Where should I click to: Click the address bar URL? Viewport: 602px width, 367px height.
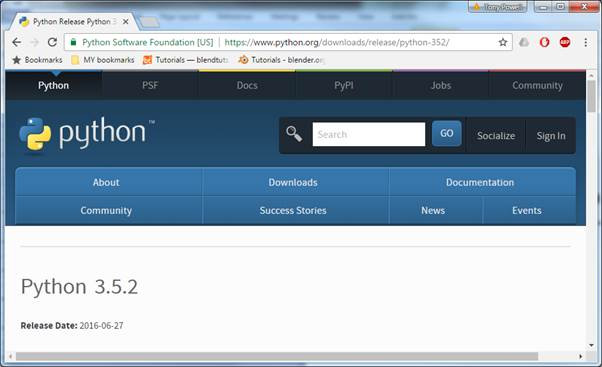[337, 42]
